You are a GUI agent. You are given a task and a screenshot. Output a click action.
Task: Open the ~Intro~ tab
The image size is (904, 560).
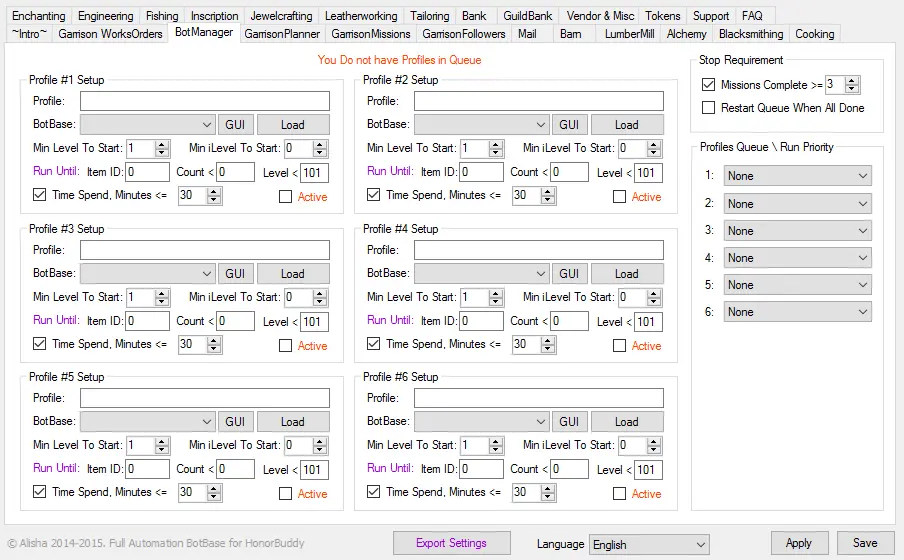[29, 34]
